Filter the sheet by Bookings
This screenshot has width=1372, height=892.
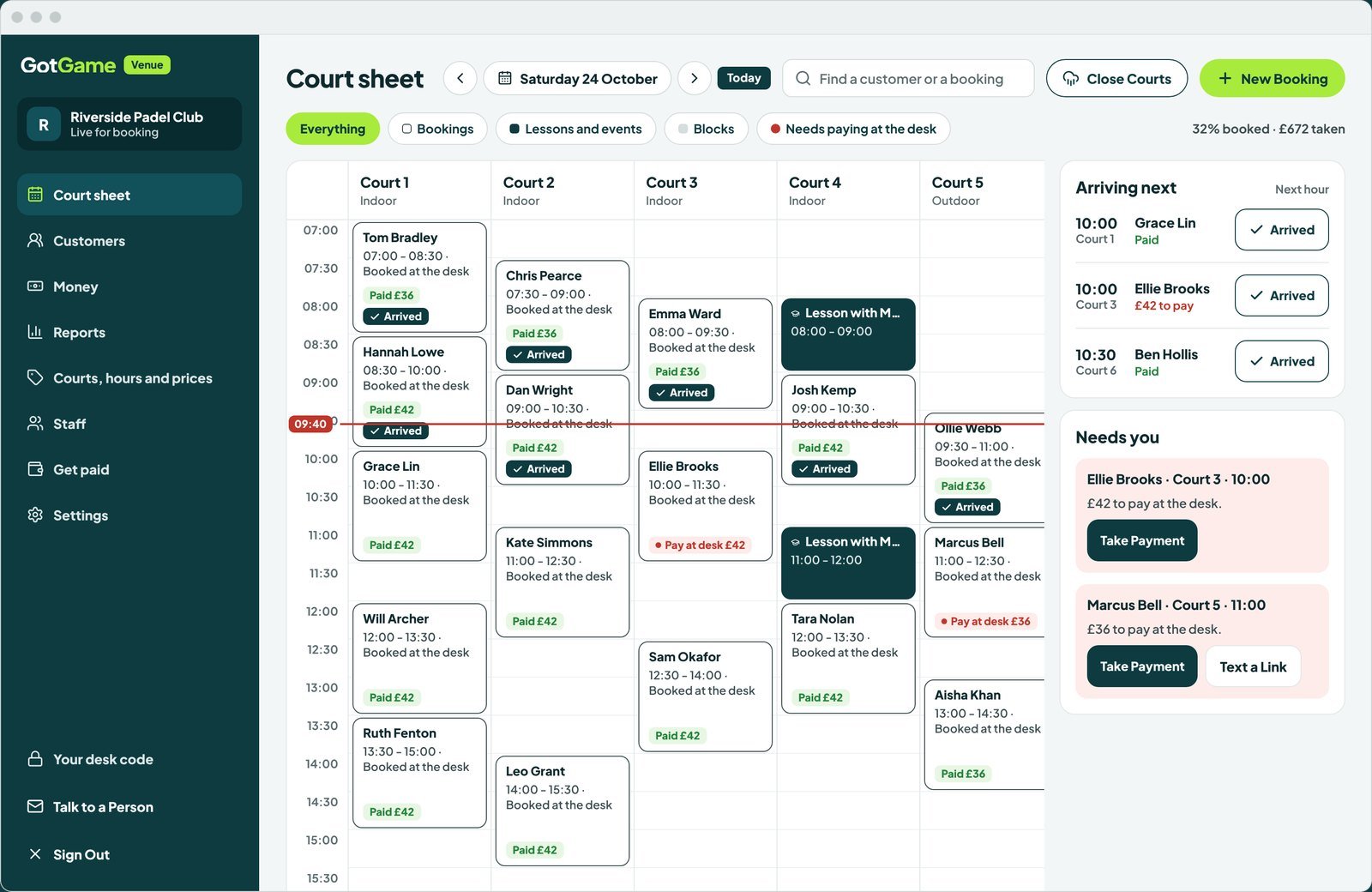point(437,129)
